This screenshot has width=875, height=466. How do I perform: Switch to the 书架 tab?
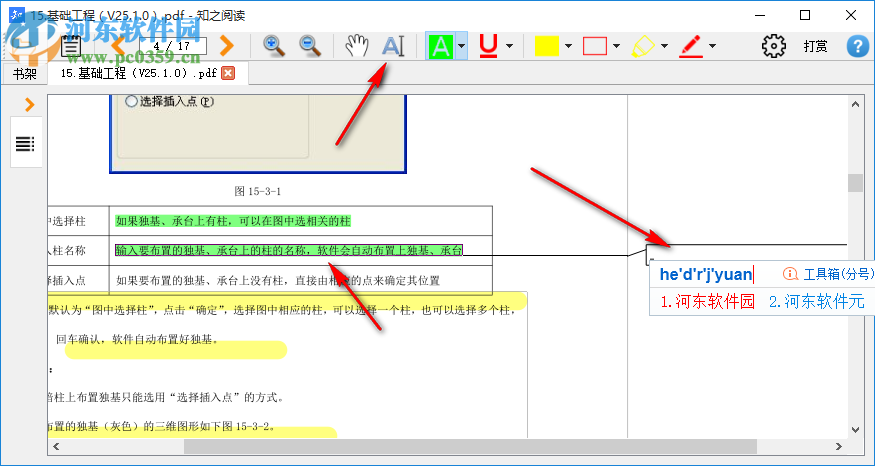click(25, 74)
